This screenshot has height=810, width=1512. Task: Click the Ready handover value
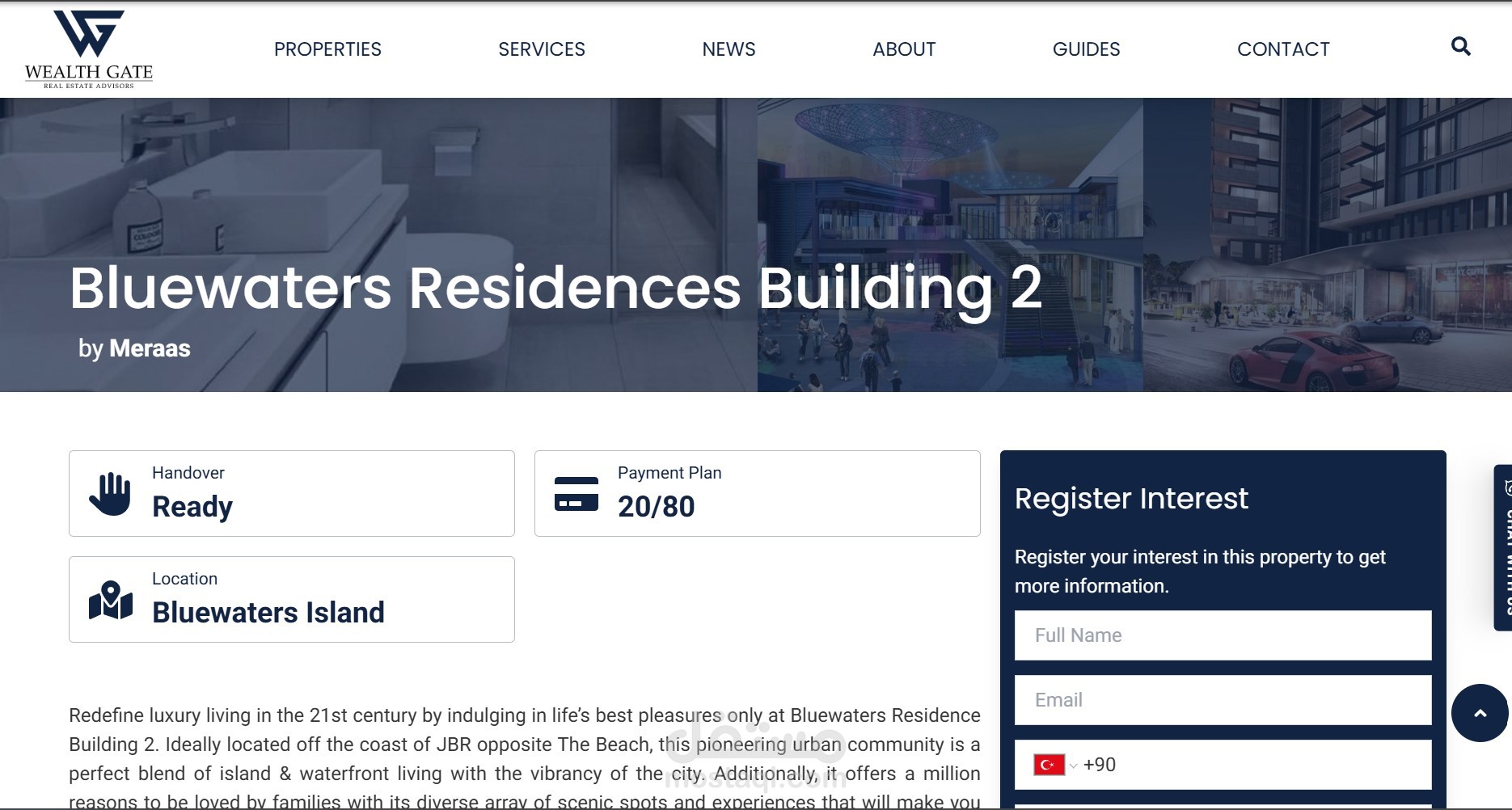coord(192,507)
